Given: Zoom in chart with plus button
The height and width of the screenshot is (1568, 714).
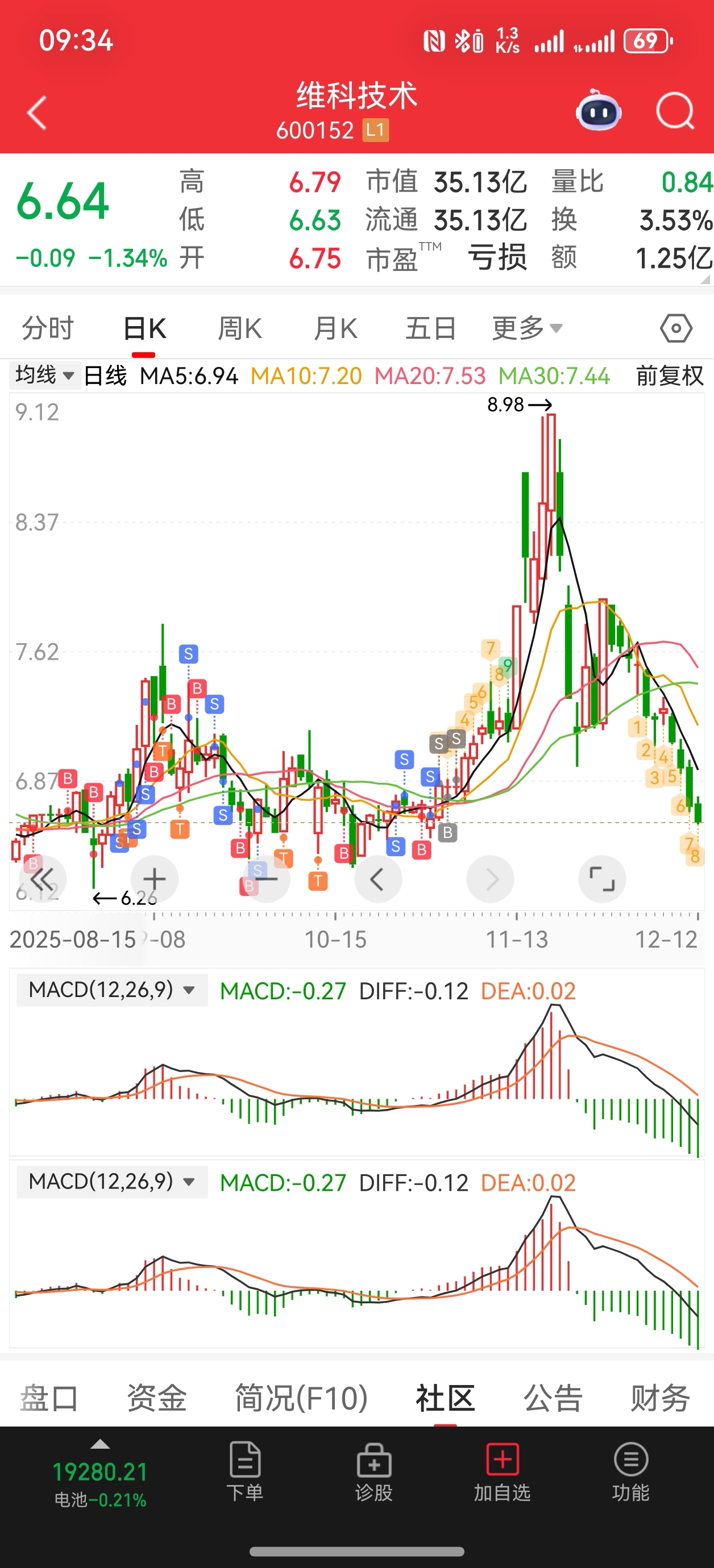Looking at the screenshot, I should coord(154,879).
